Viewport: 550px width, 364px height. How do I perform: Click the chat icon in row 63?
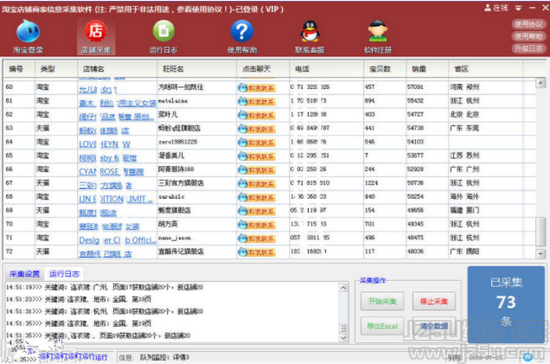click(256, 129)
